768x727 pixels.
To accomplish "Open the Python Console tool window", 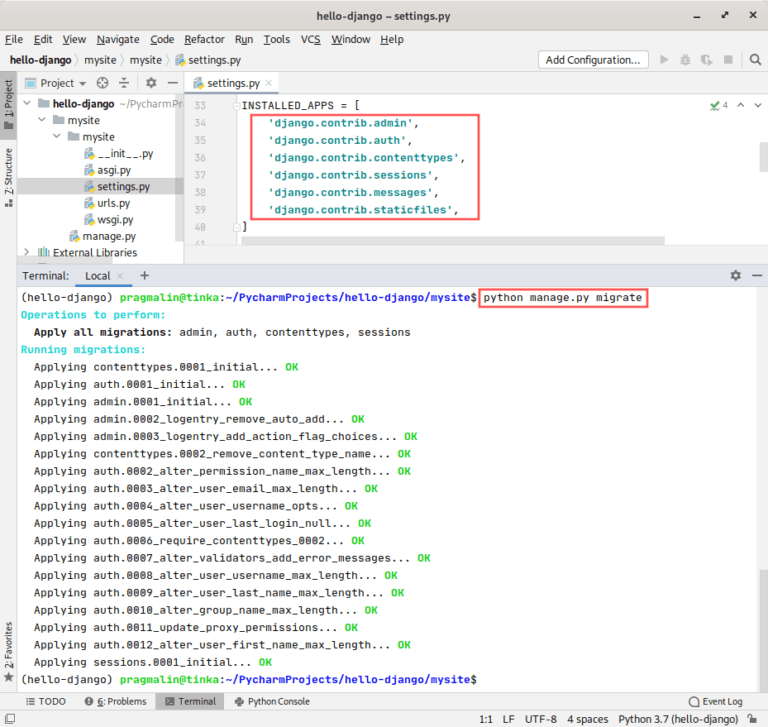I will tap(272, 701).
